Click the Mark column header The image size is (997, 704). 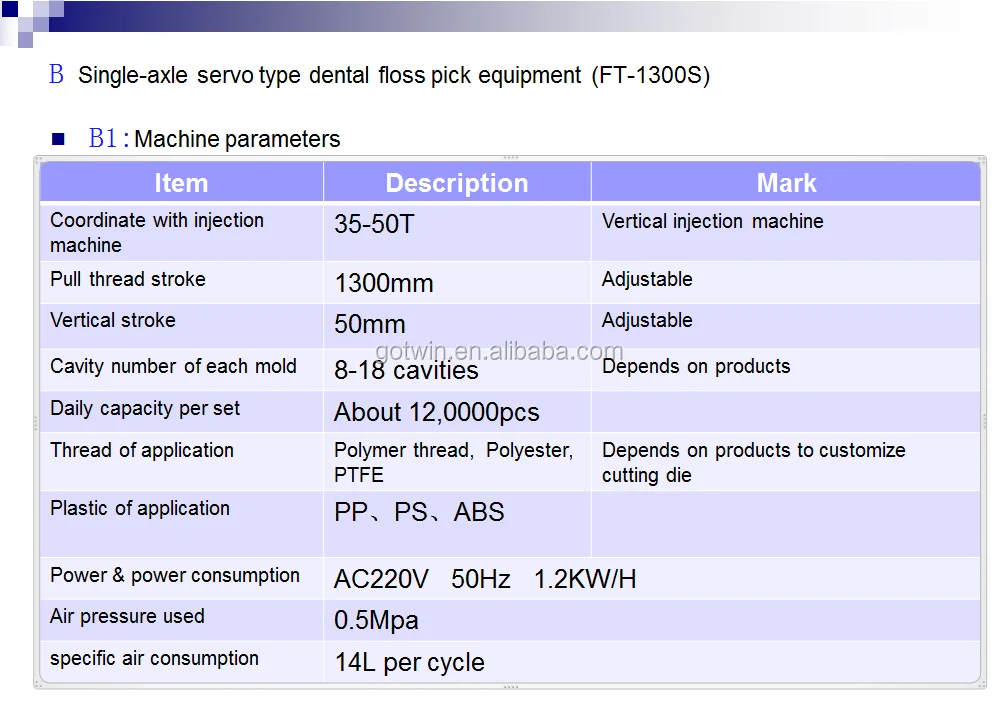click(x=786, y=183)
